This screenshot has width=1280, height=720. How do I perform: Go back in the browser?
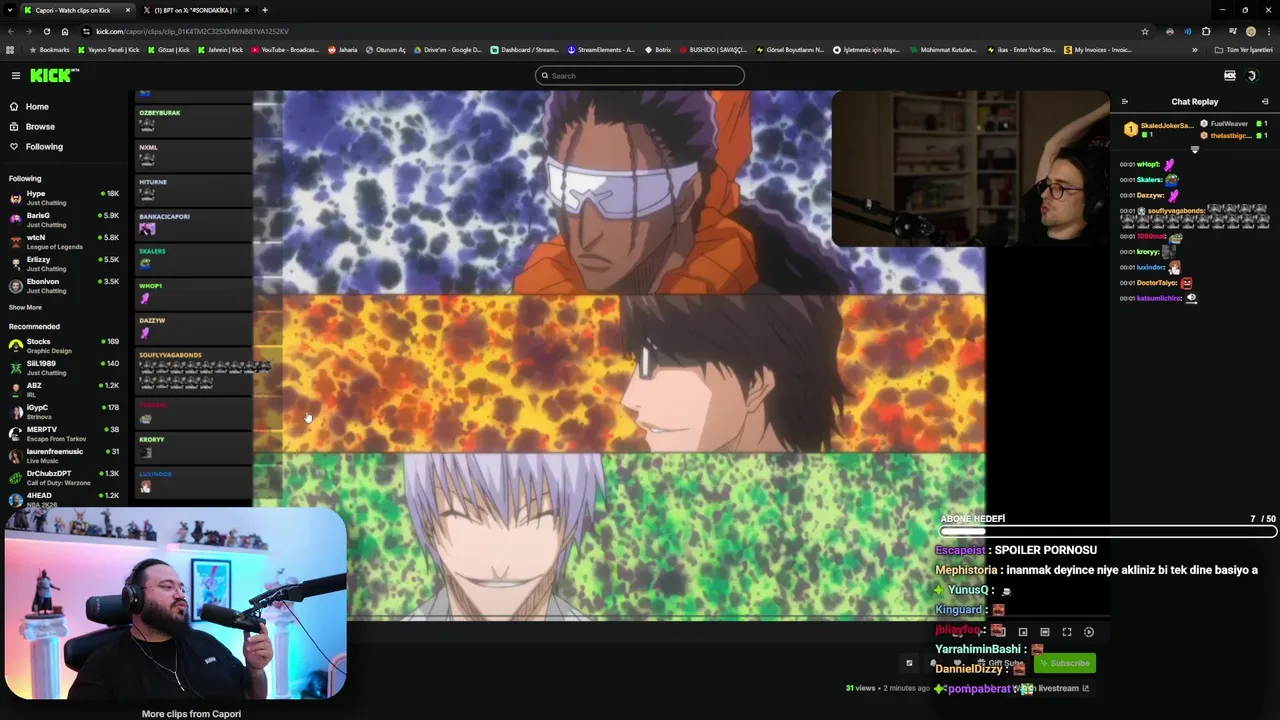click(10, 31)
